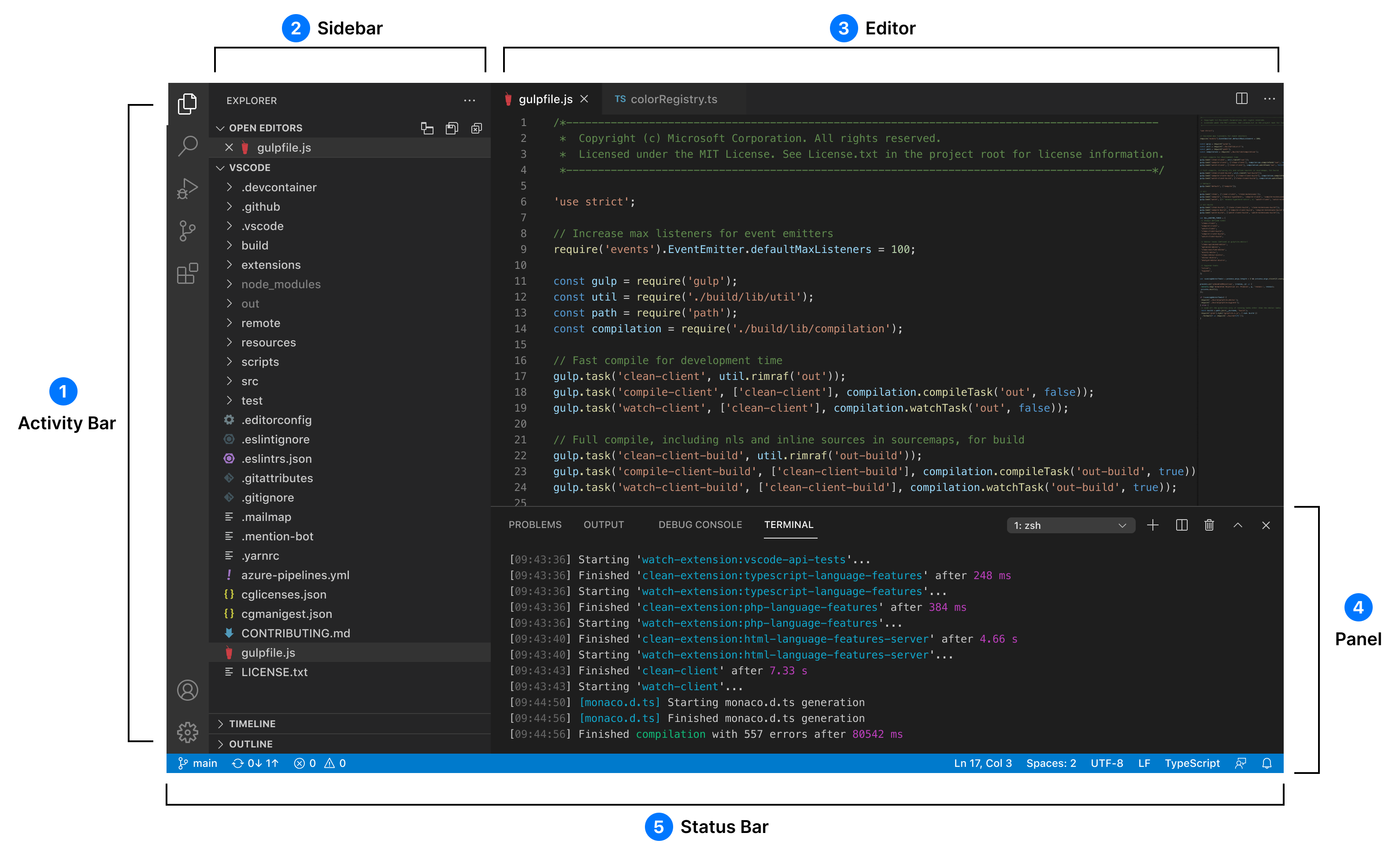Click the main branch in status bar
Screen dimensions: 1400x855
pos(198,763)
